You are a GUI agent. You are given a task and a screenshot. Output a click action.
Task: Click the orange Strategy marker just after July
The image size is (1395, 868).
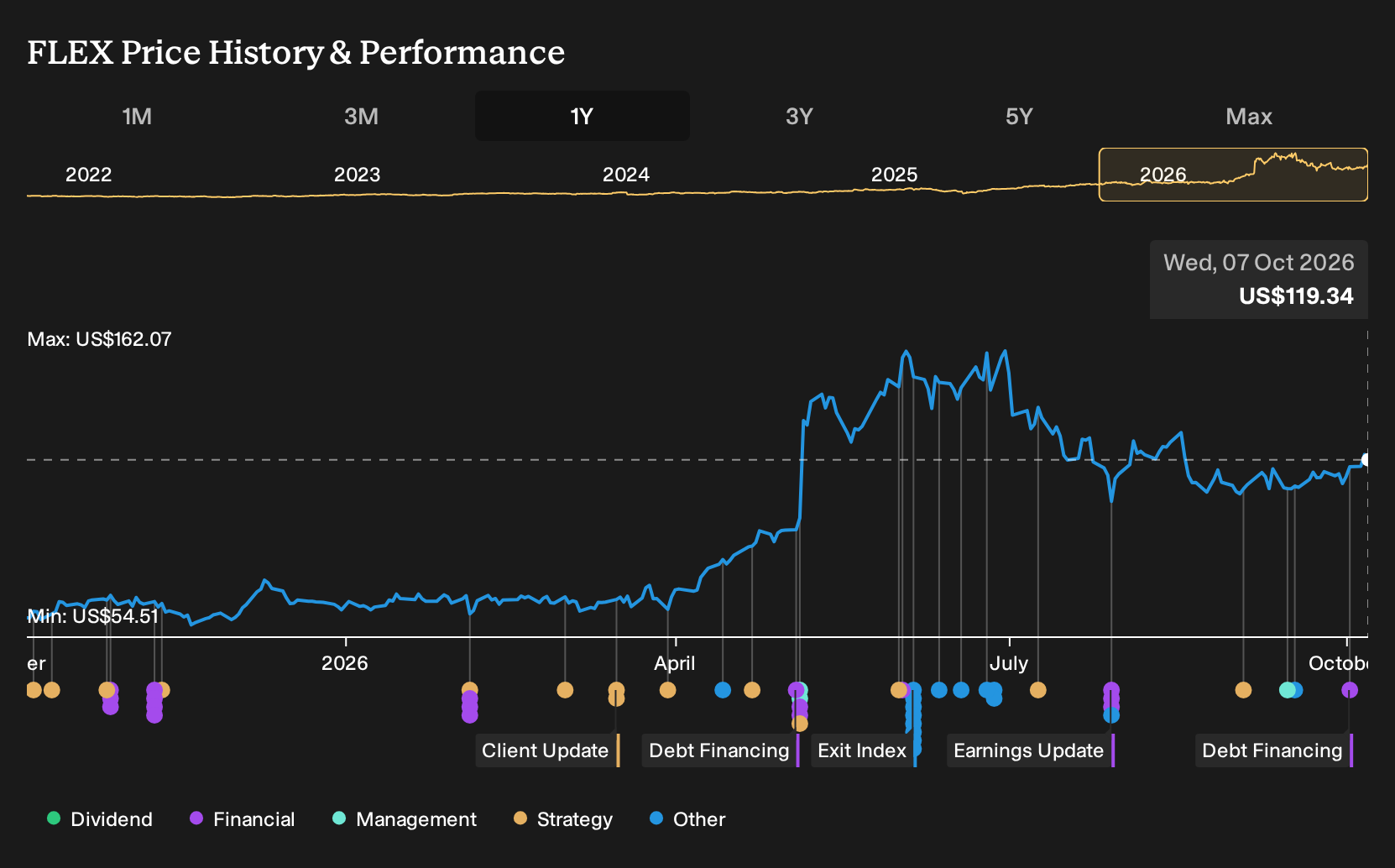[x=1038, y=690]
